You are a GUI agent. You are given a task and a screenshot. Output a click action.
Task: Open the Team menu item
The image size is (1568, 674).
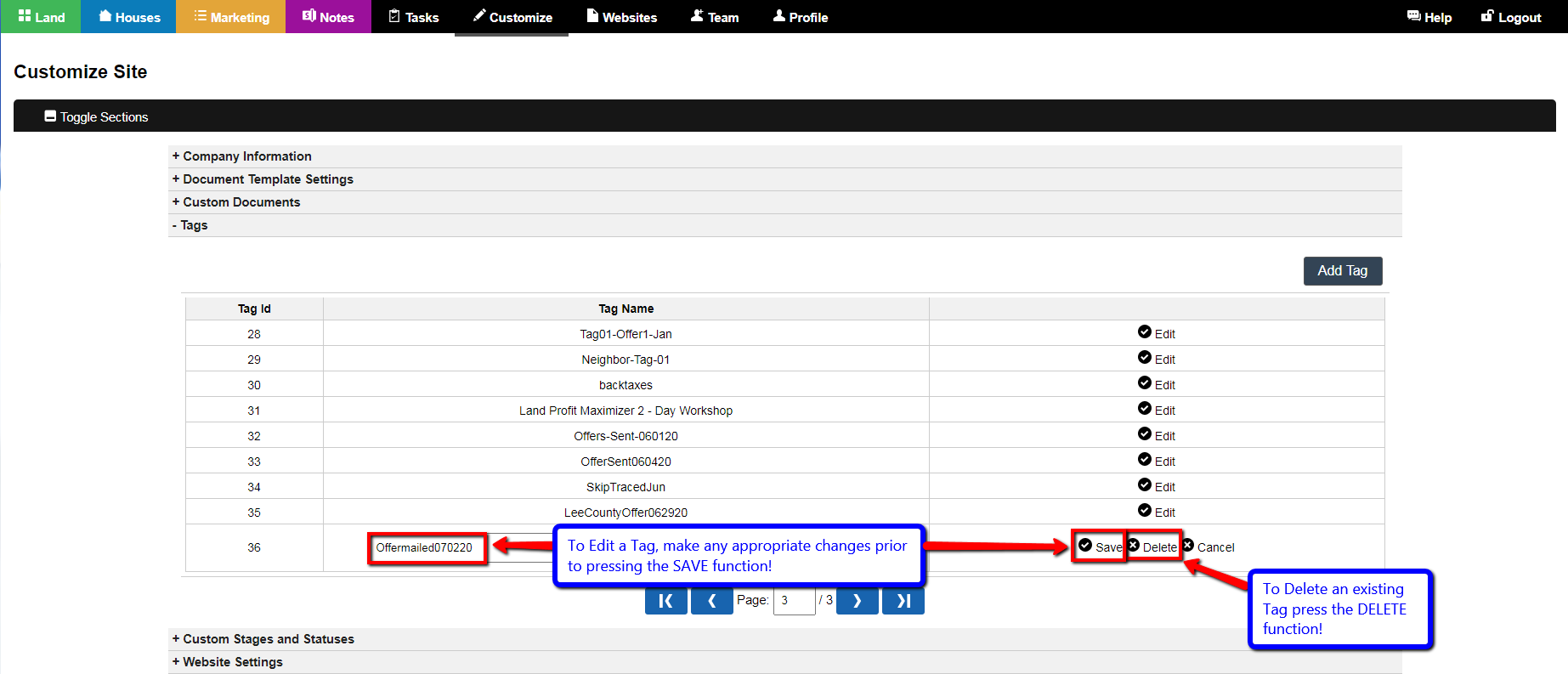click(714, 17)
